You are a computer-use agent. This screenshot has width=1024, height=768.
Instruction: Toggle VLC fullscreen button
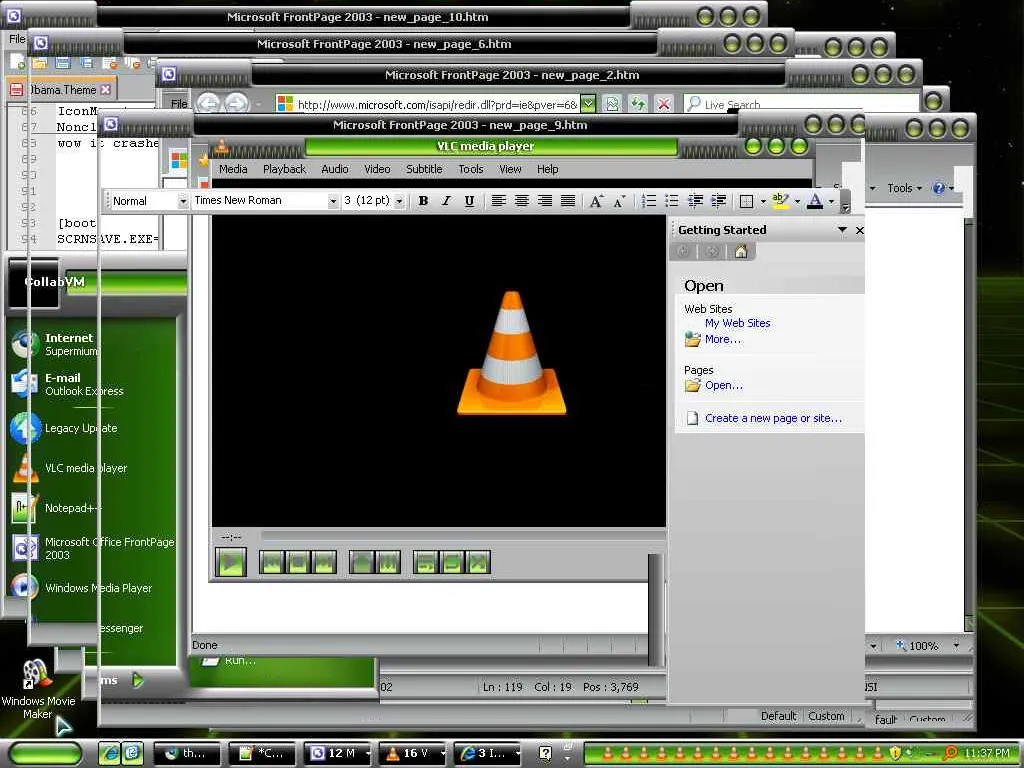(361, 562)
